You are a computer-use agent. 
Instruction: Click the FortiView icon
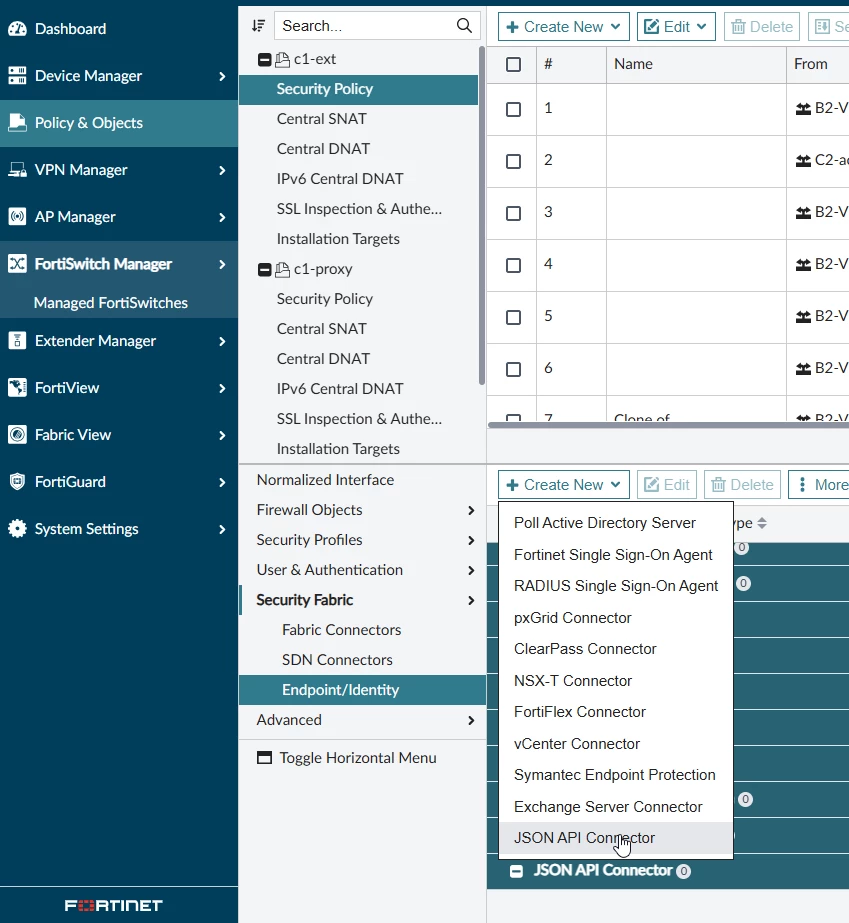(x=17, y=387)
